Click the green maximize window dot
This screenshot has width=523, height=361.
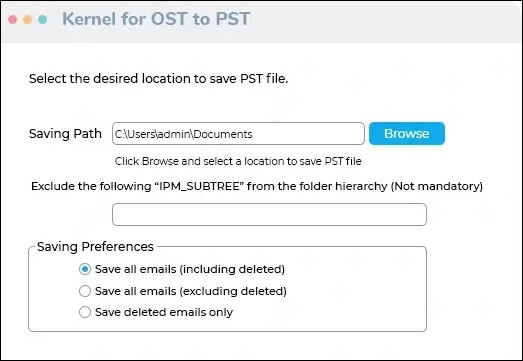42,19
